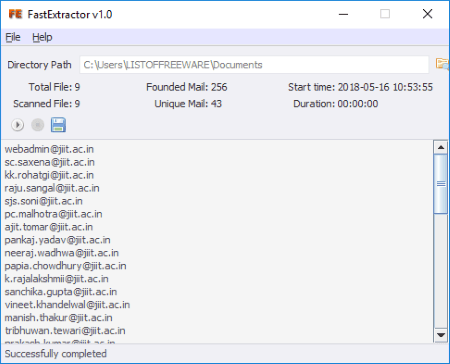
Task: Select sc.saxena@jiit.ac.in entry
Action: tap(50, 162)
